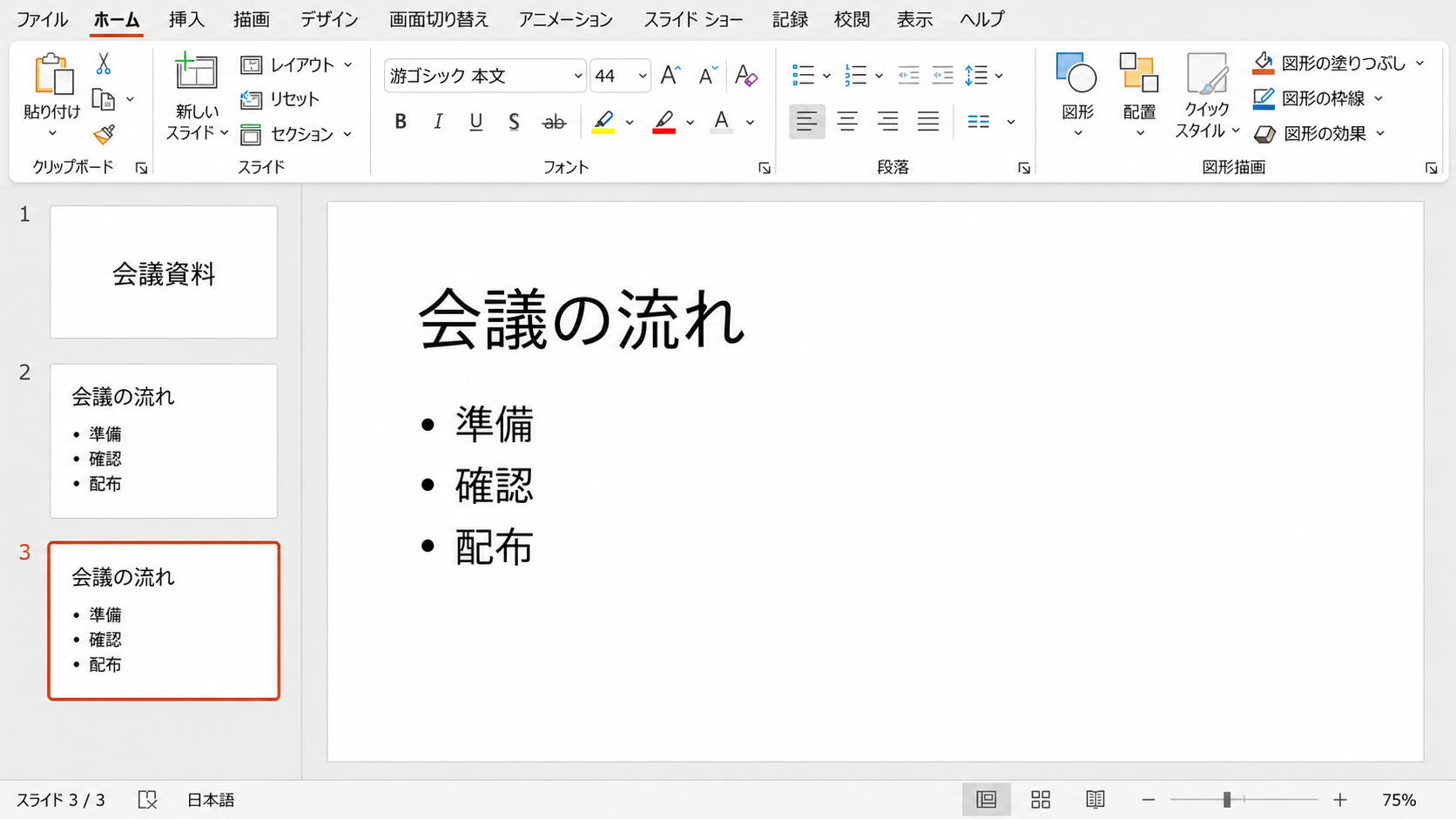The image size is (1456, 819).
Task: Toggle underline formatting
Action: pos(475,122)
